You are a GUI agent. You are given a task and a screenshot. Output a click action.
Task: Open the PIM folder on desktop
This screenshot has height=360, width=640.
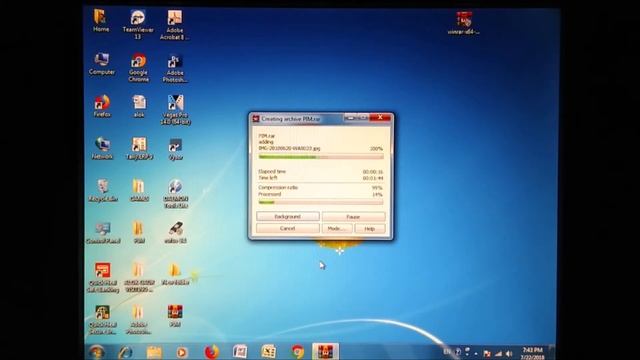point(139,233)
